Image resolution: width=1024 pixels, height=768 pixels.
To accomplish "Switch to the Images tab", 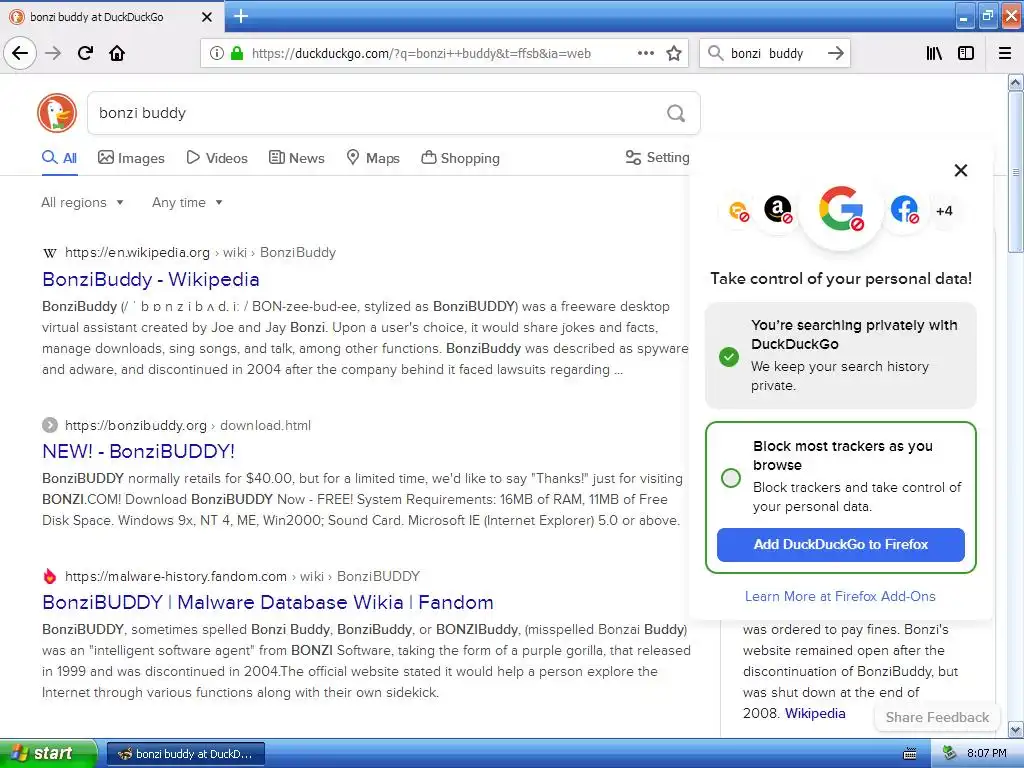I will click(x=131, y=158).
